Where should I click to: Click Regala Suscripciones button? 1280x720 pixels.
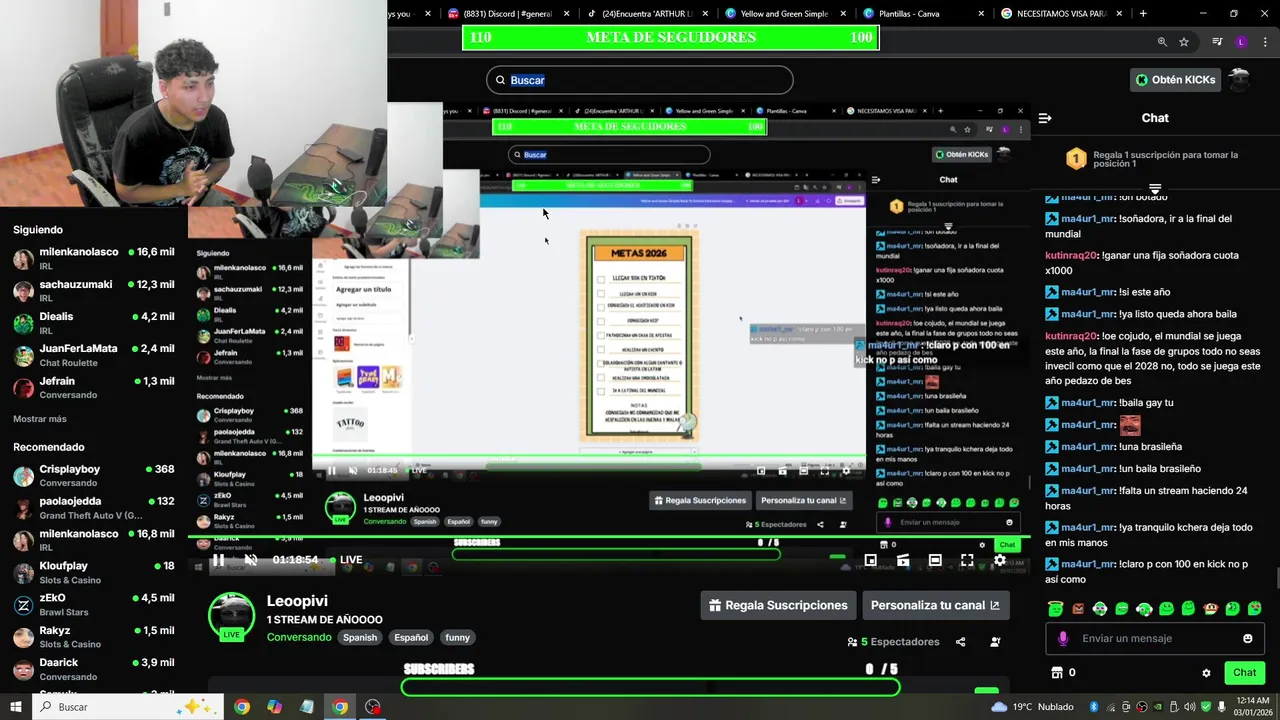[779, 605]
